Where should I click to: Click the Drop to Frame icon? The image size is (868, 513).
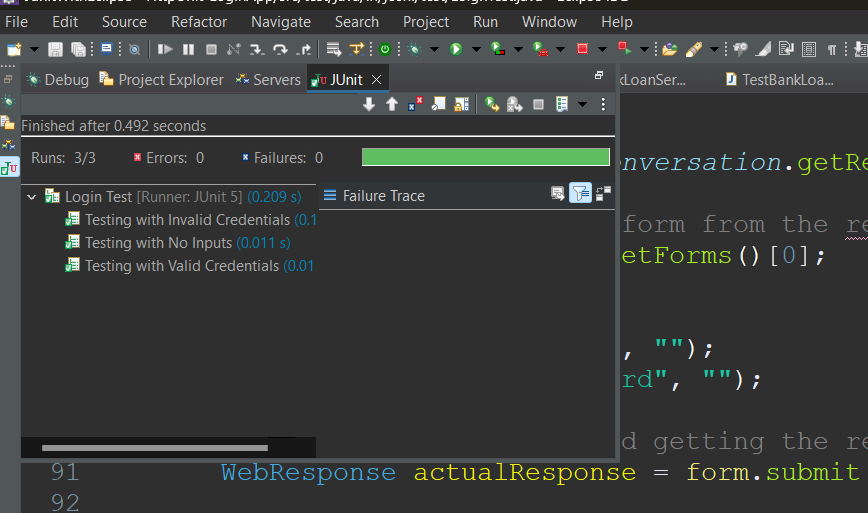point(333,49)
